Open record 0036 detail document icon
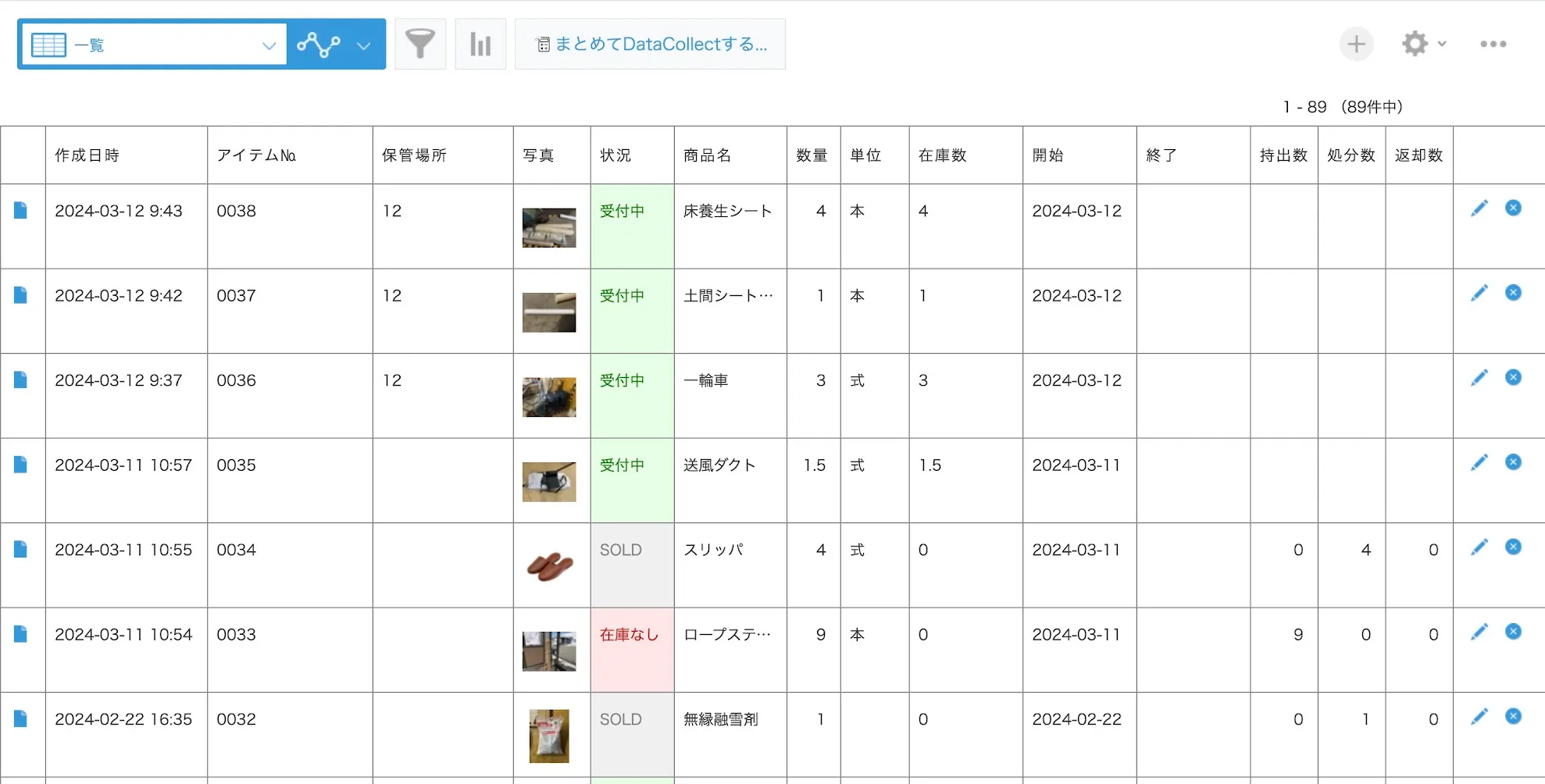The height and width of the screenshot is (784, 1545). [21, 380]
